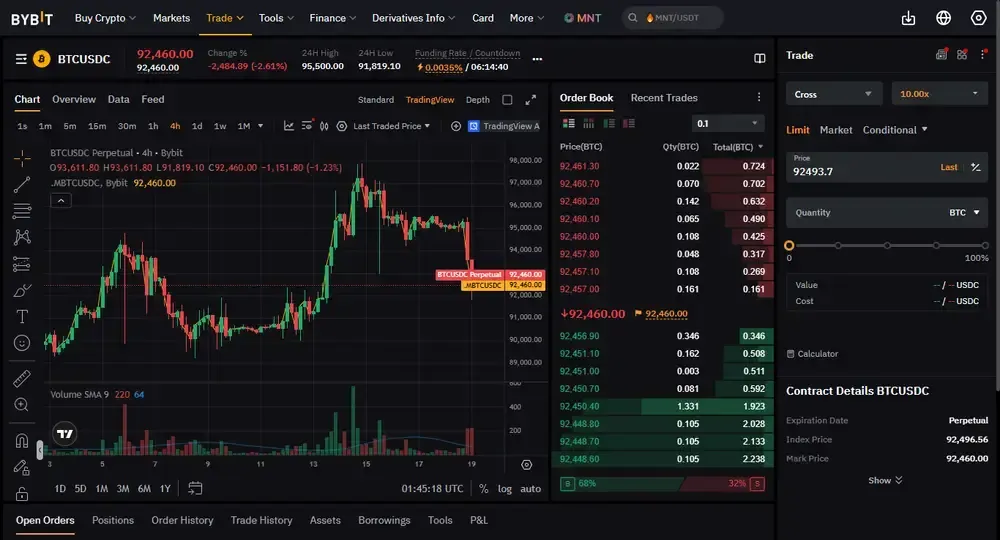This screenshot has width=1000, height=540.
Task: Select the Market order type
Action: click(835, 130)
